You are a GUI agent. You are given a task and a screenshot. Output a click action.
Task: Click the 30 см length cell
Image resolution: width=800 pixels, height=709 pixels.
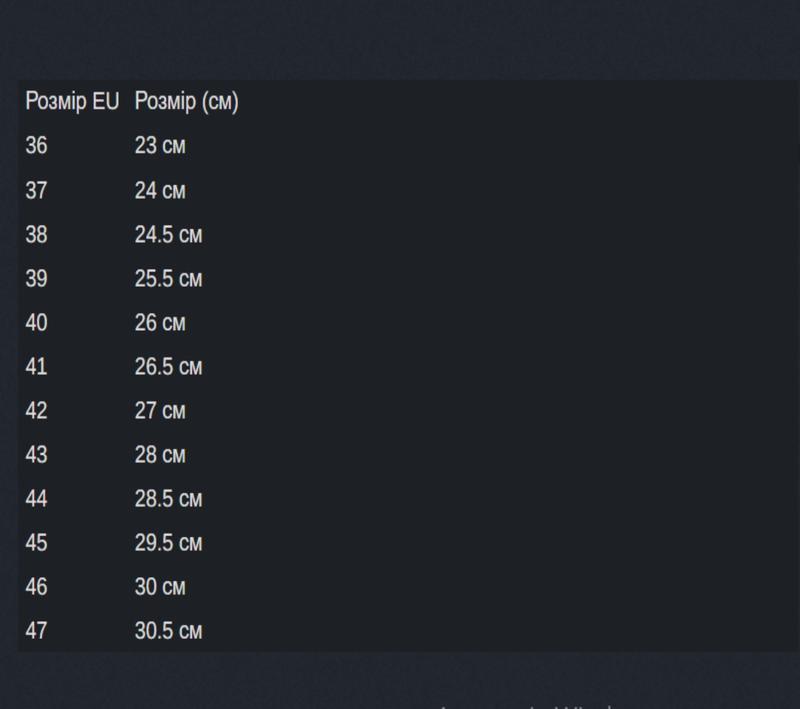(x=160, y=587)
